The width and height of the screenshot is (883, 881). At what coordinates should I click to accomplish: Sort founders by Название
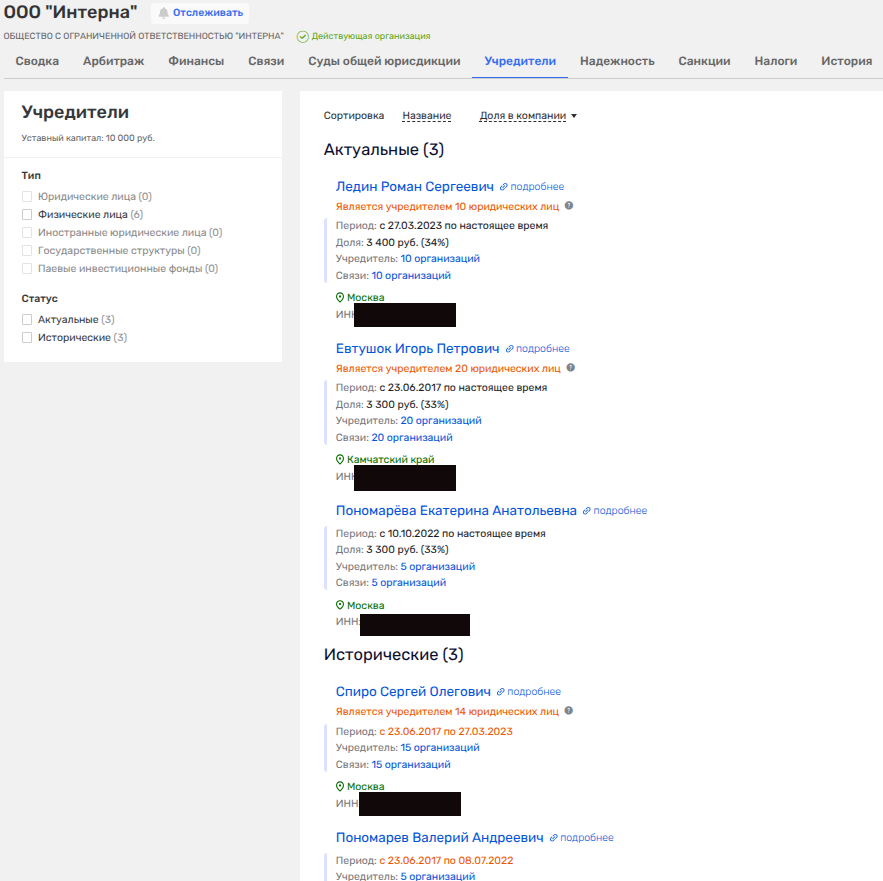tap(426, 116)
